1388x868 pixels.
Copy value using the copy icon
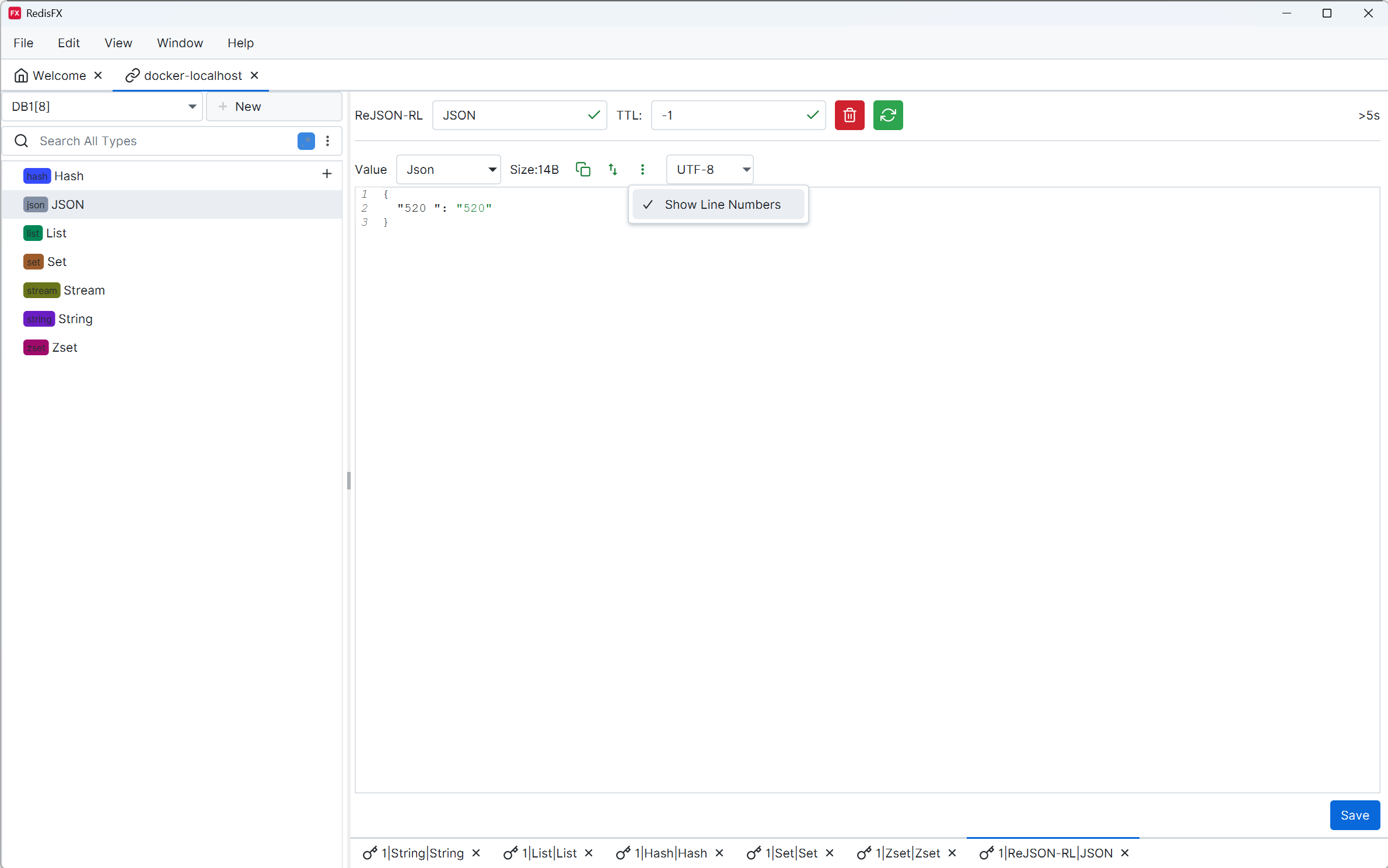pos(583,169)
